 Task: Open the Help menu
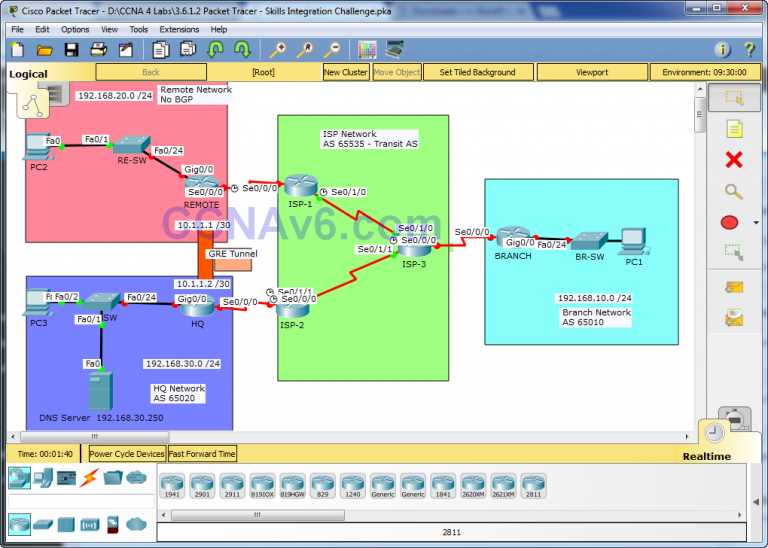pos(218,29)
